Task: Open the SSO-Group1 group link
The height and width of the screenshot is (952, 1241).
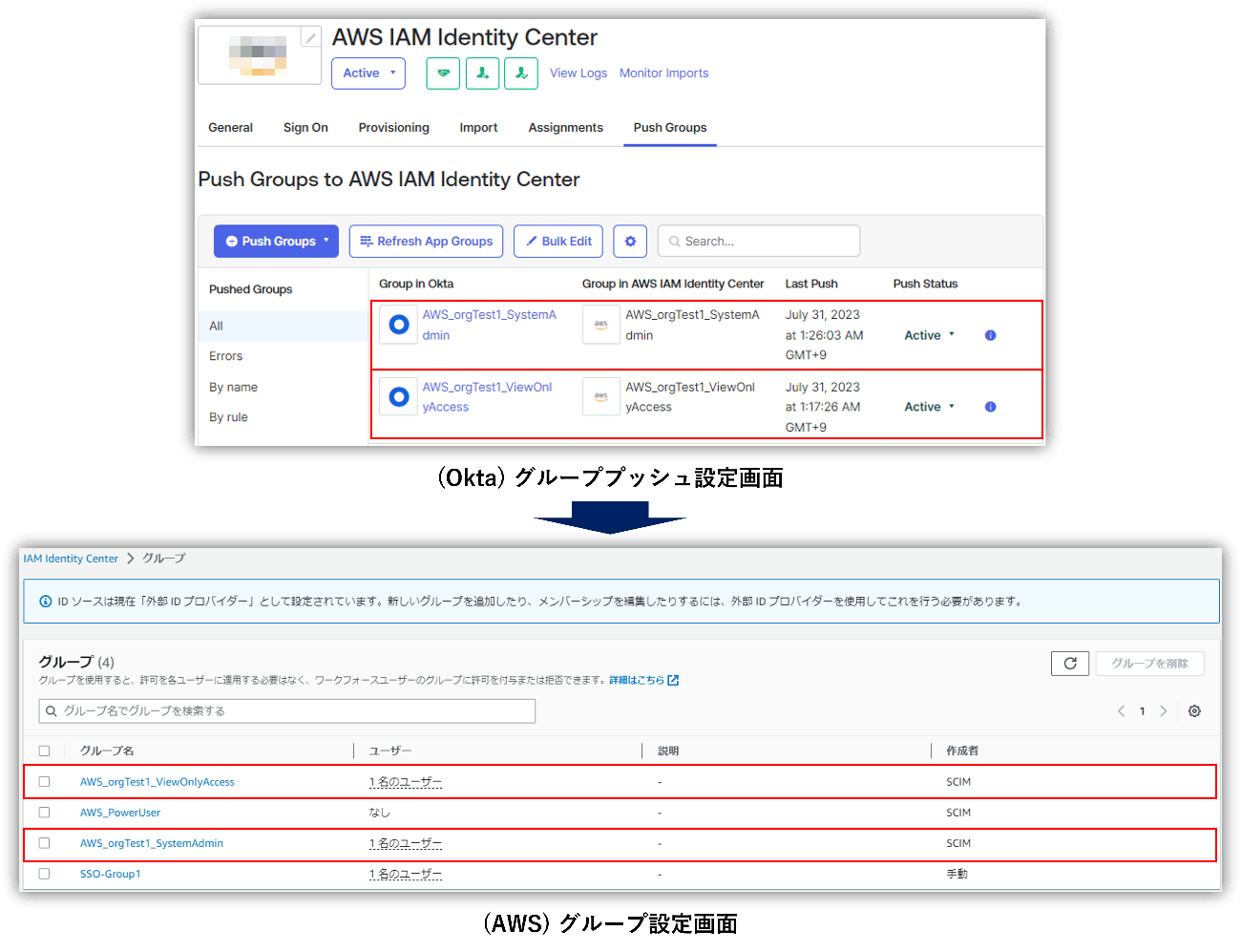Action: tap(111, 874)
